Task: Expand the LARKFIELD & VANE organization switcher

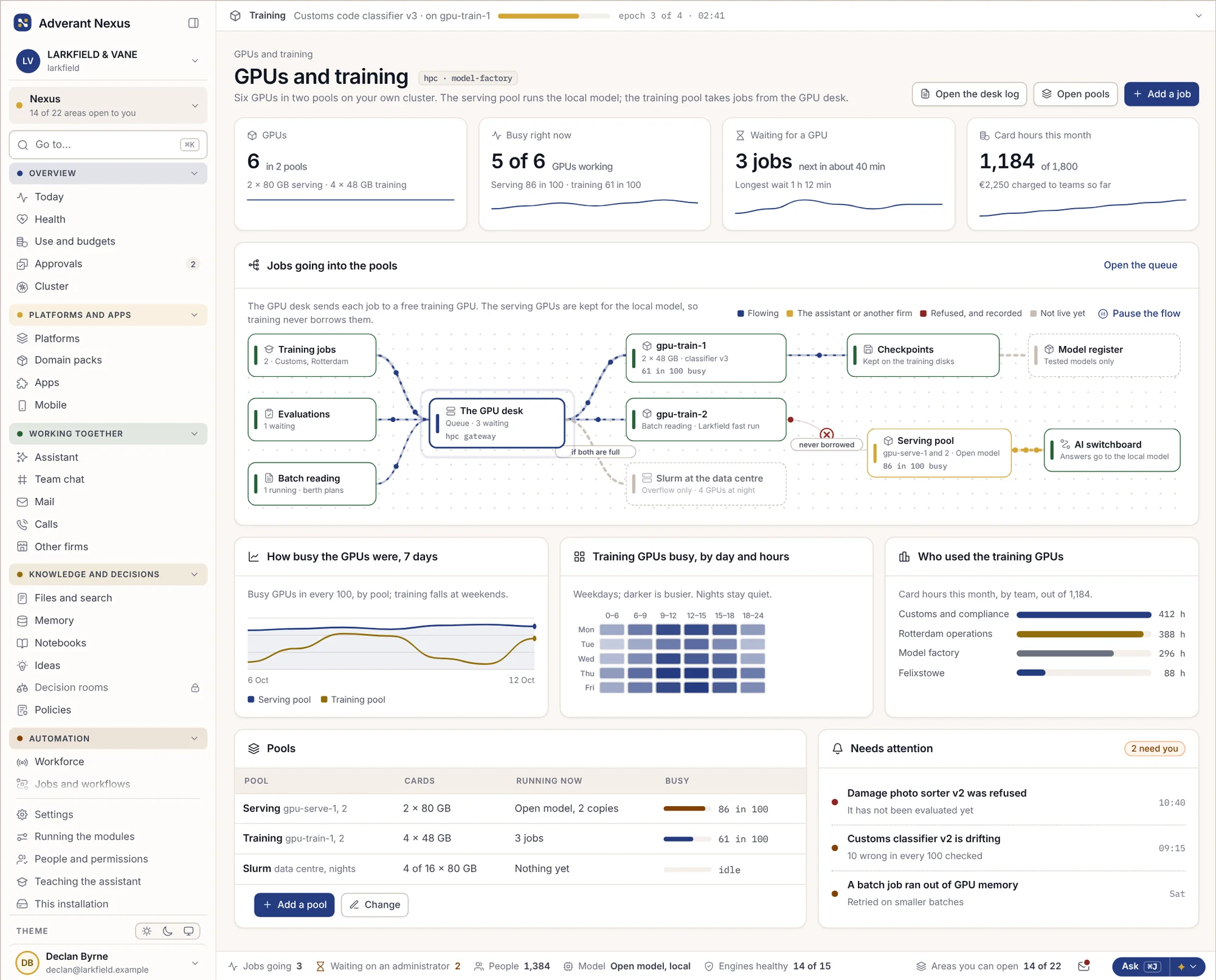Action: point(108,61)
